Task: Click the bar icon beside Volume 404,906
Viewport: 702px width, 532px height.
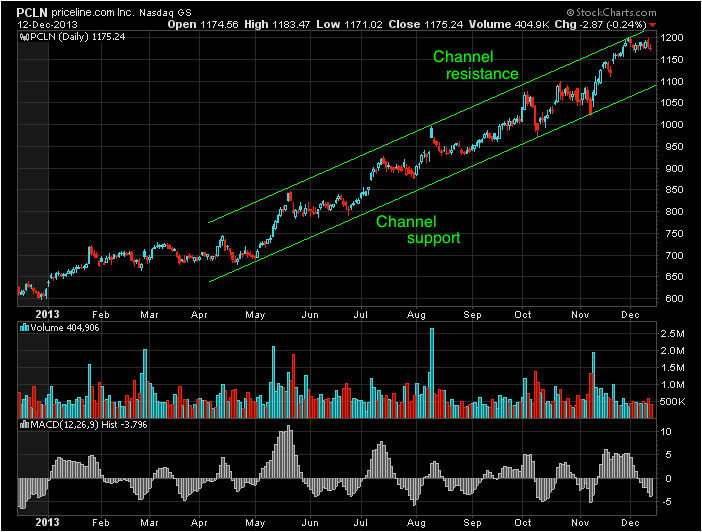Action: click(24, 328)
